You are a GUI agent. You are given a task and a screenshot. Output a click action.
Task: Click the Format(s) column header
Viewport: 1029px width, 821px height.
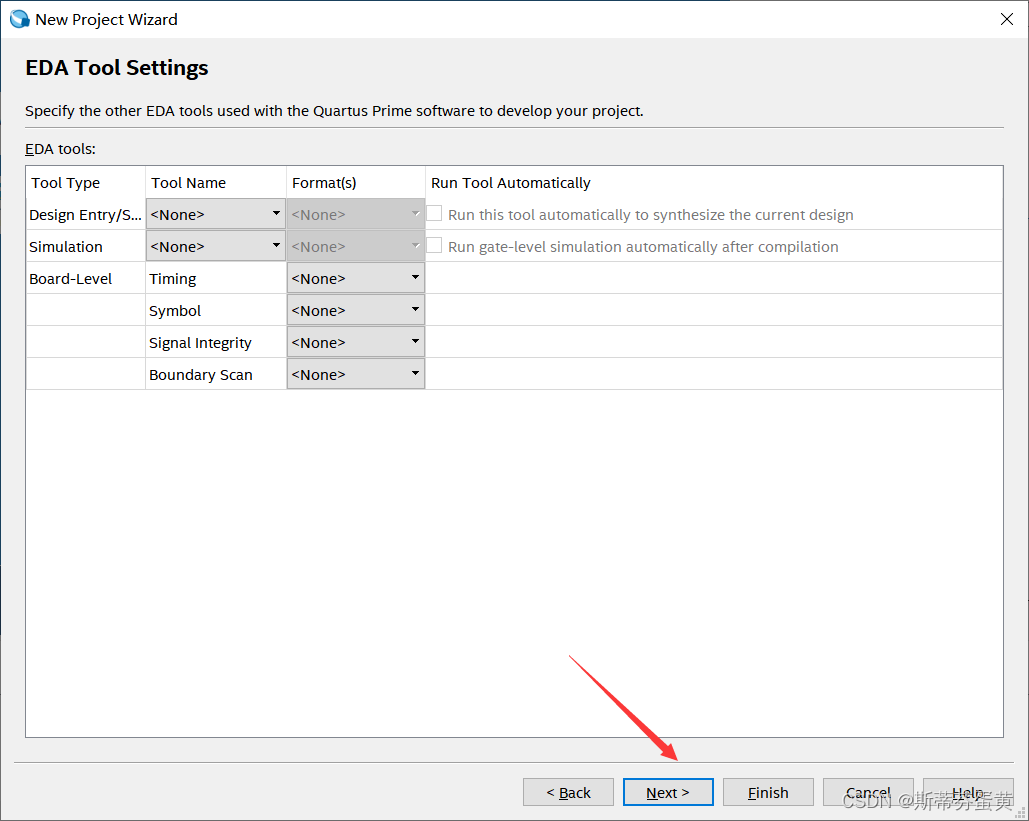pos(356,182)
